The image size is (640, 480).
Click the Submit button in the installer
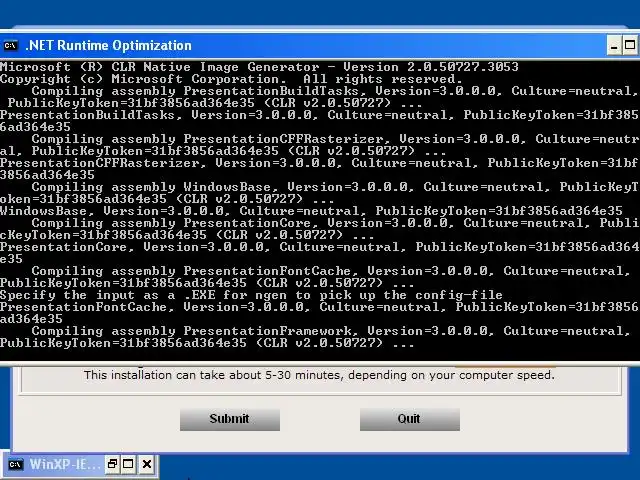coord(230,419)
